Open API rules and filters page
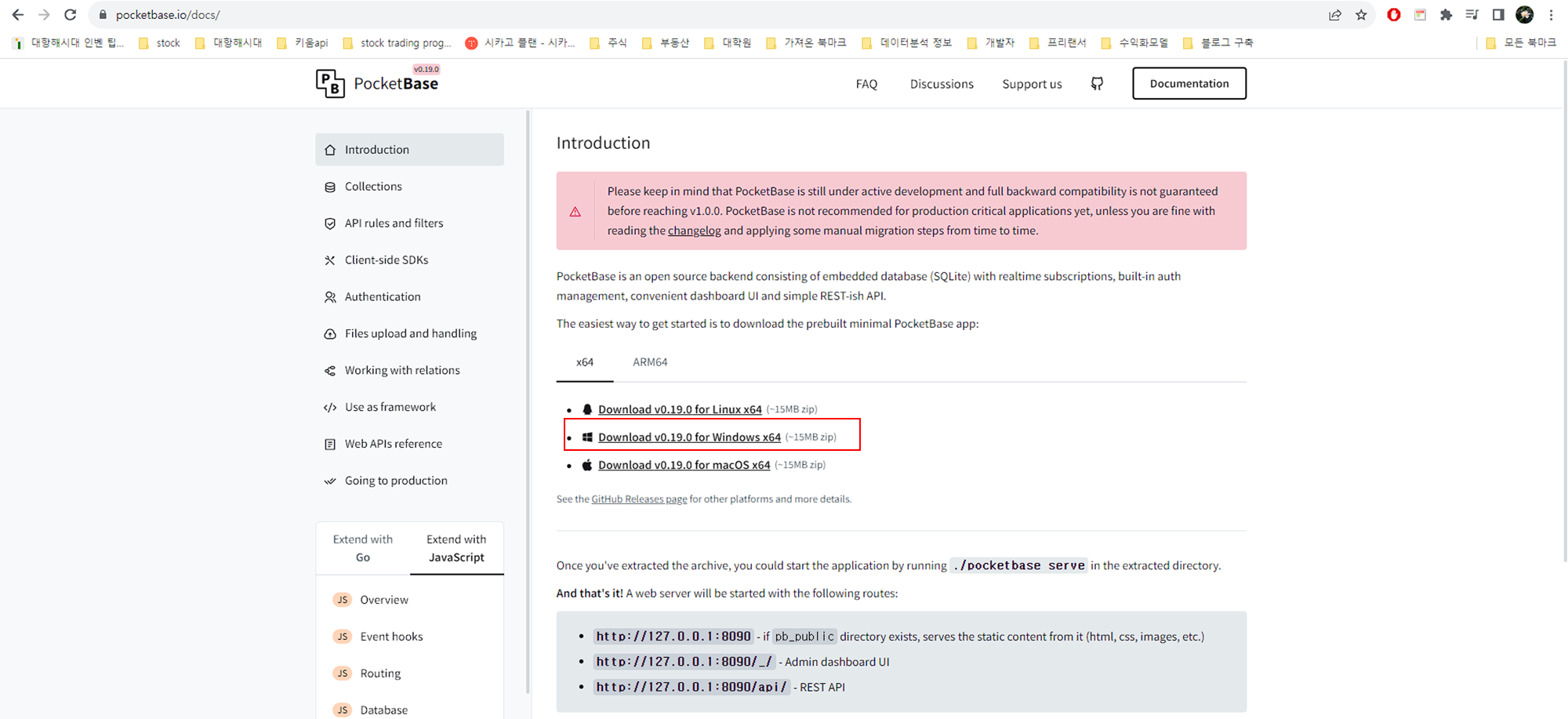 [x=409, y=223]
